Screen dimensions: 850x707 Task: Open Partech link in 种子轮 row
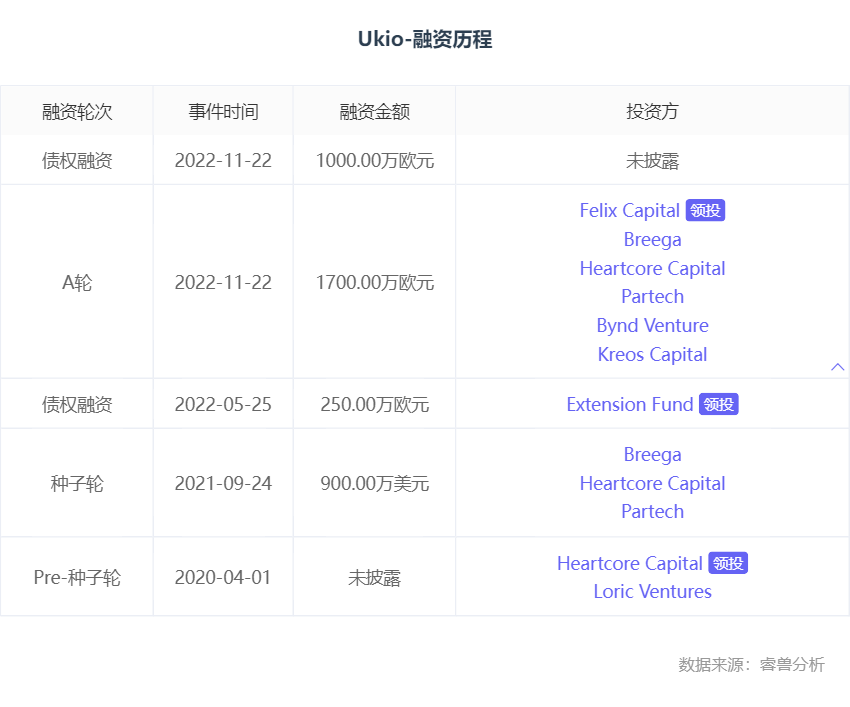(x=652, y=511)
